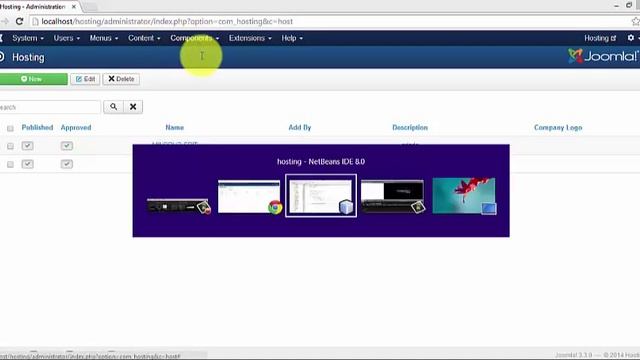Open the Content menu

pos(144,38)
